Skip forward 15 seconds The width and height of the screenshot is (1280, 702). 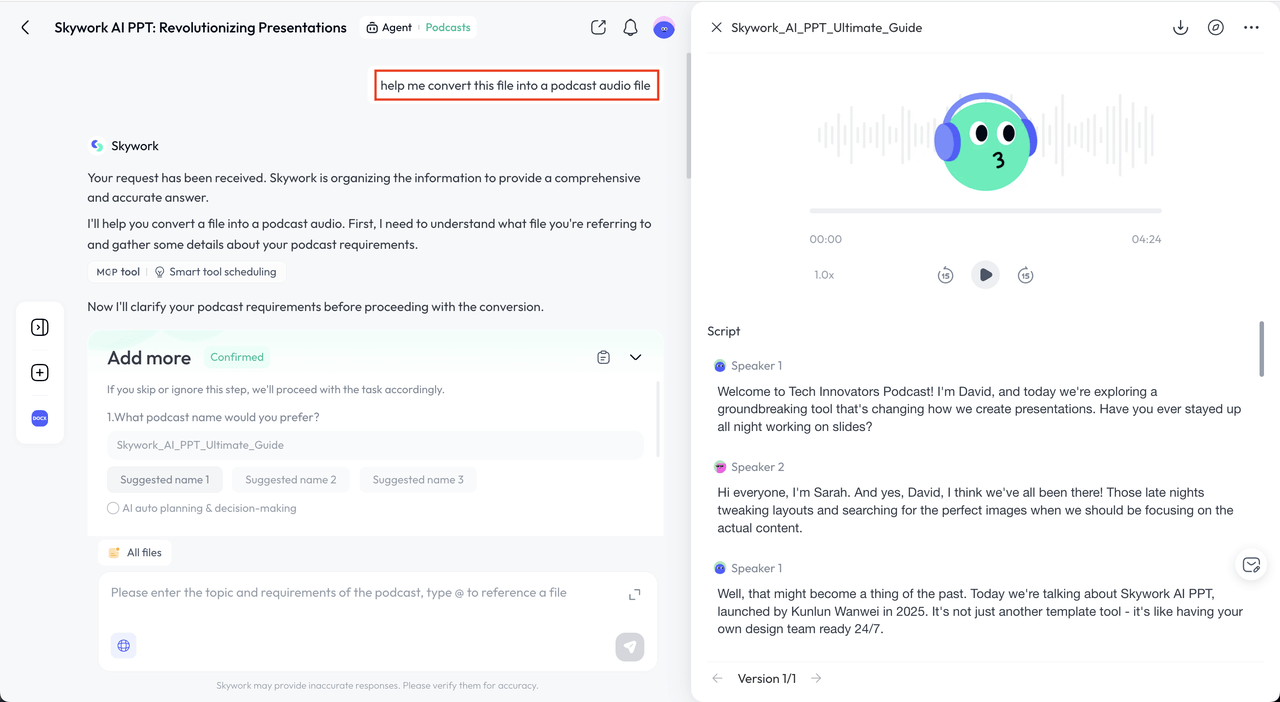click(1025, 275)
